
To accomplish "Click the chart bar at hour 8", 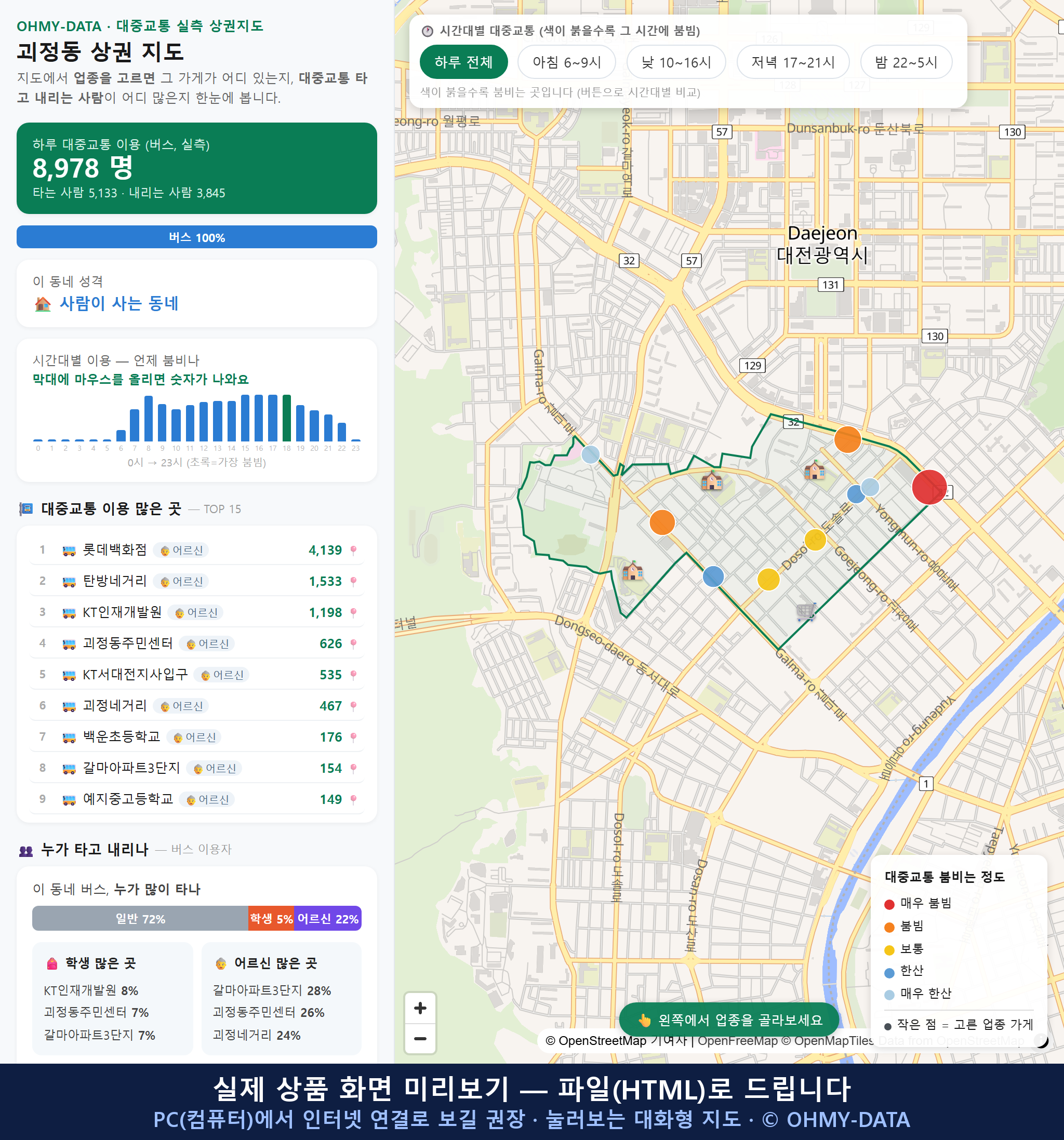I will 149,418.
